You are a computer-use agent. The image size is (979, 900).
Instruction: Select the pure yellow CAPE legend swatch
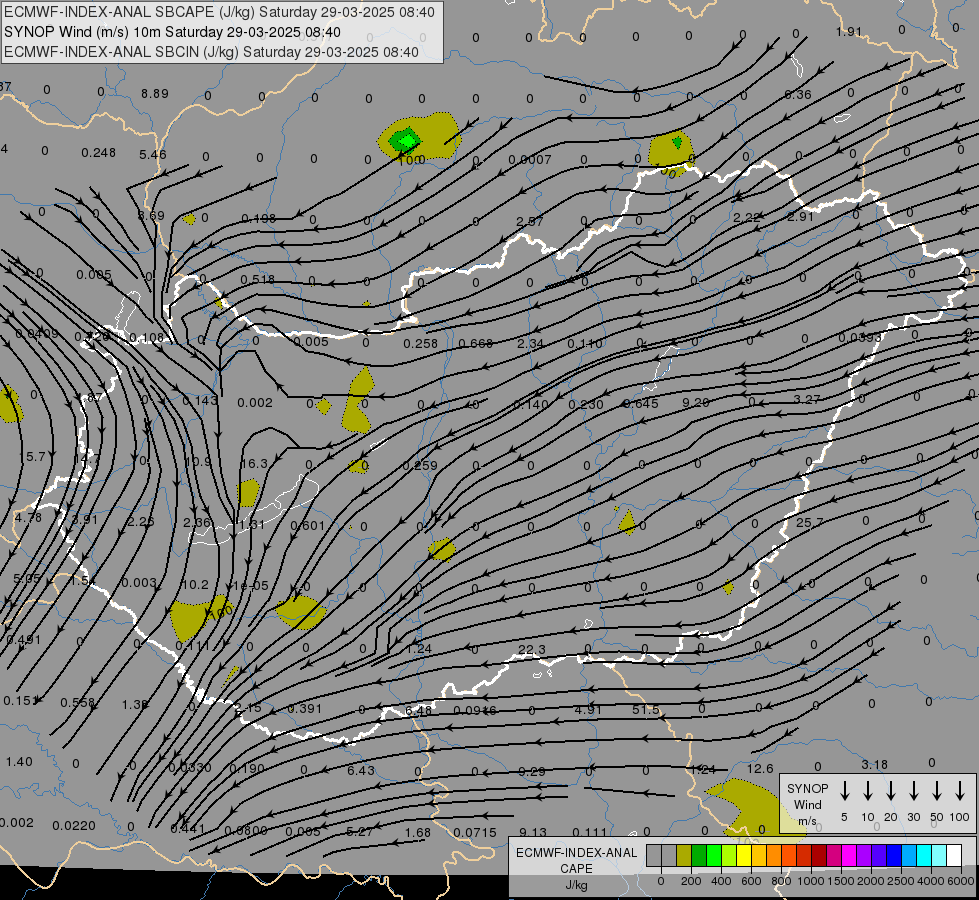pos(744,856)
